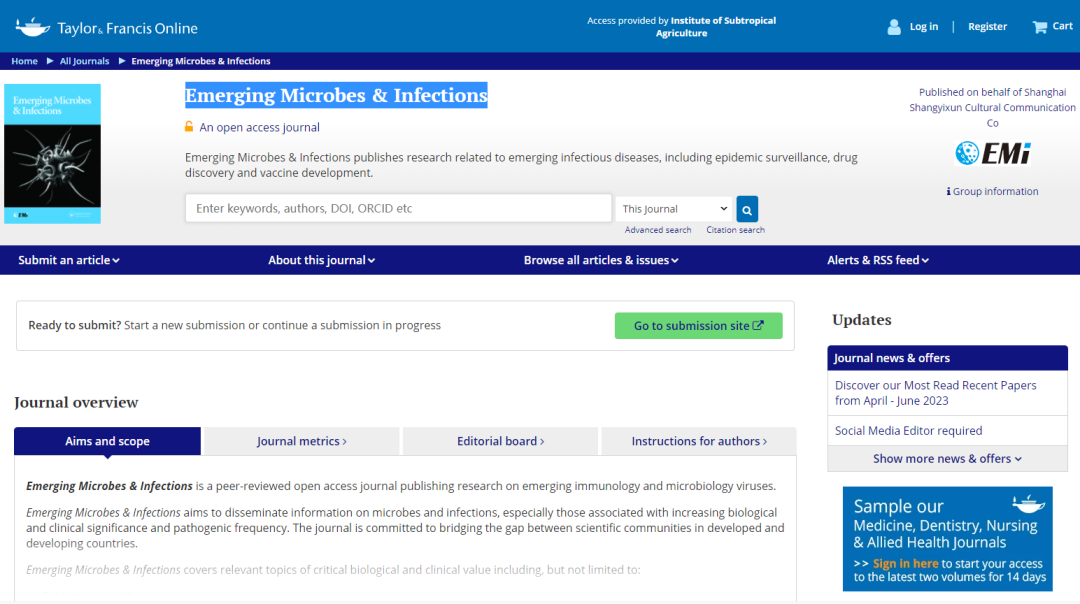
Task: Click the open access padlock icon
Action: click(x=189, y=127)
